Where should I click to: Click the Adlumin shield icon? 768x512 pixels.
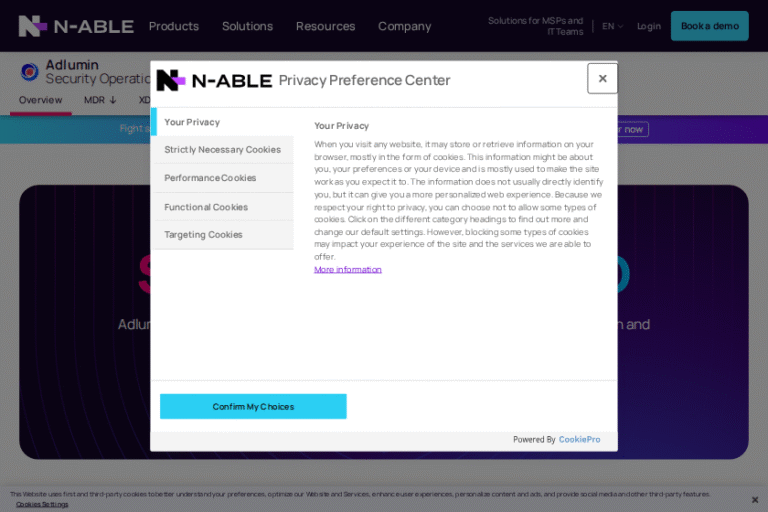pyautogui.click(x=30, y=71)
